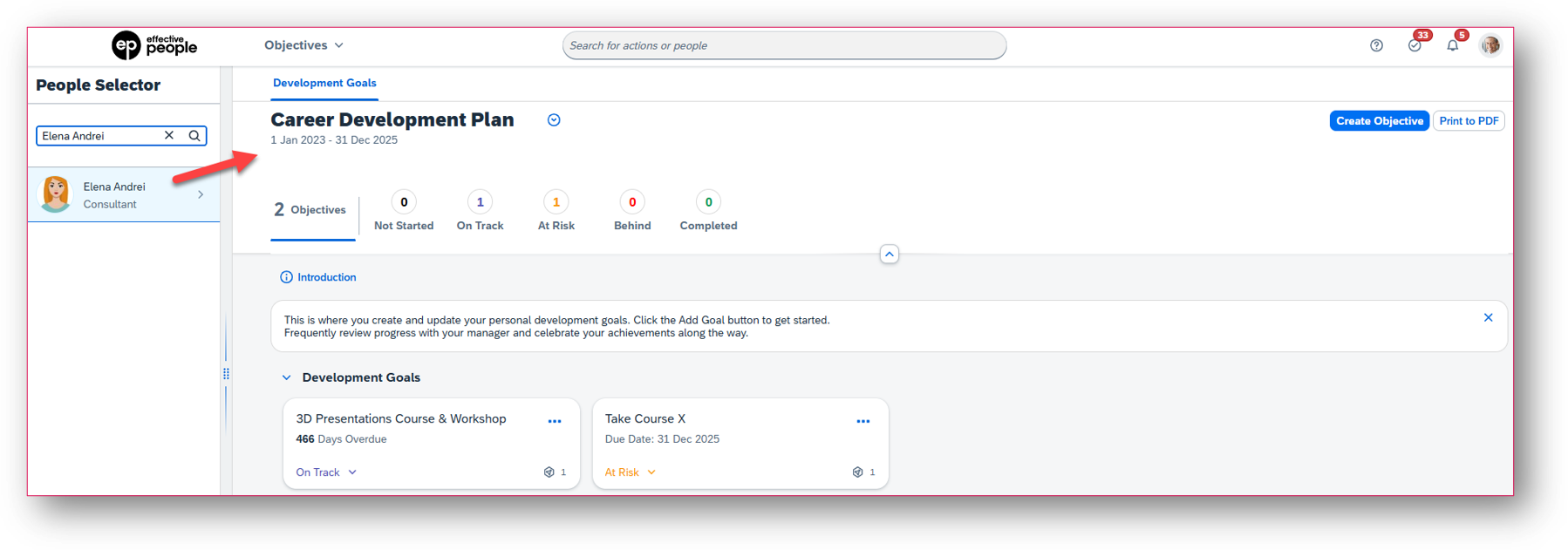
Task: Open the Objectives navigation dropdown
Action: coord(303,45)
